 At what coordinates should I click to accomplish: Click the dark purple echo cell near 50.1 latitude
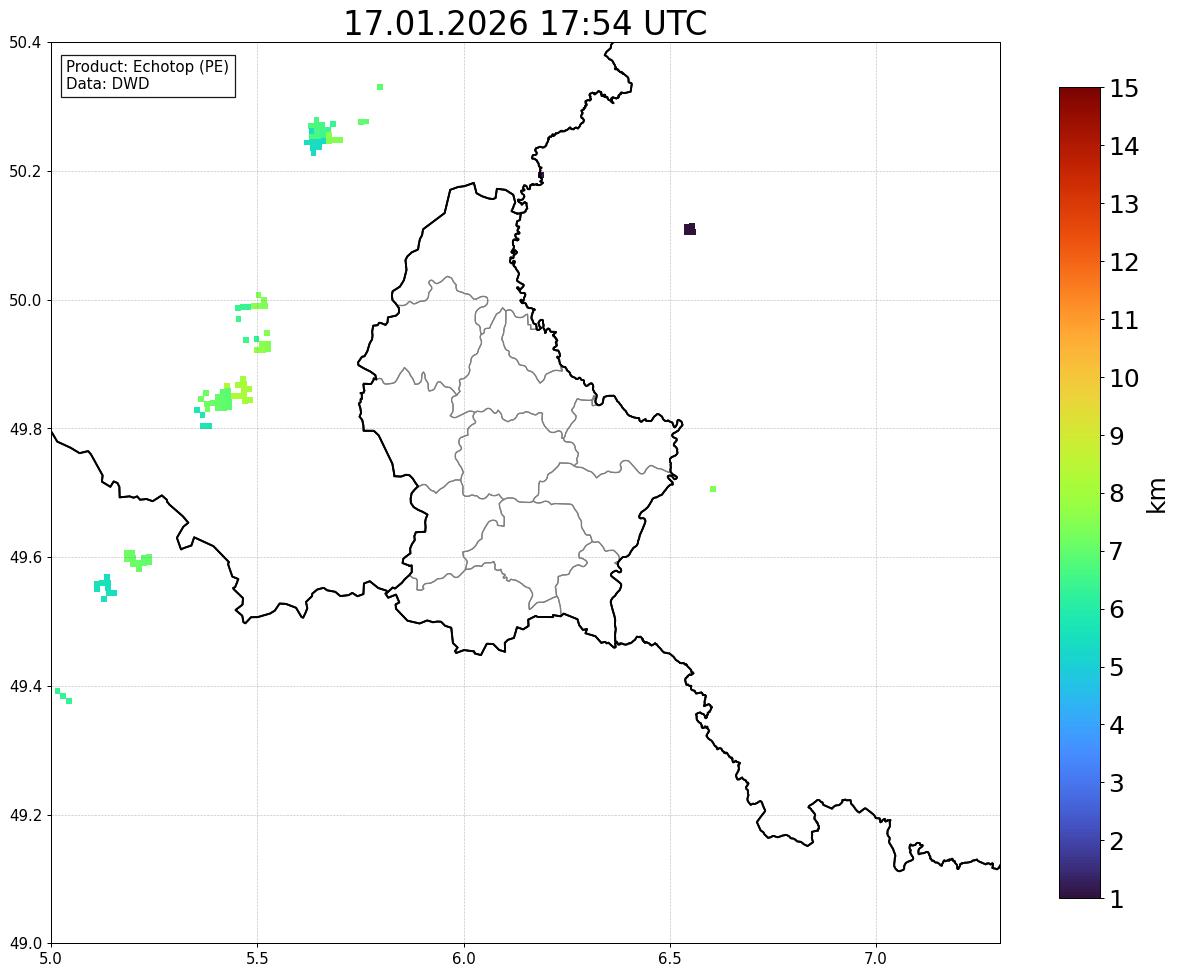[x=690, y=229]
